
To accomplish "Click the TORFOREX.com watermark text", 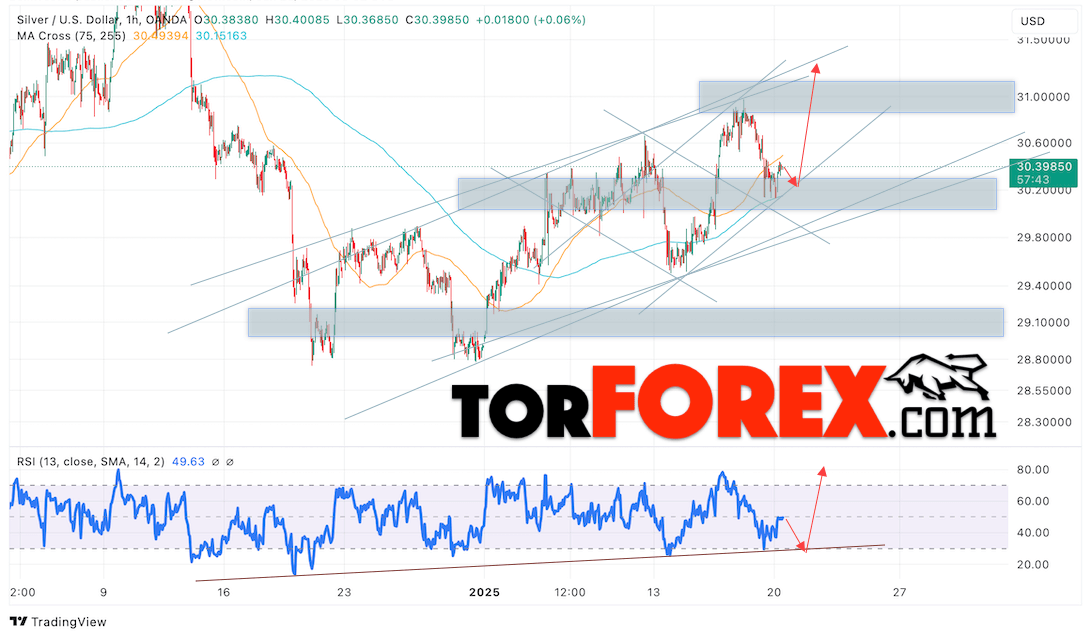I will 723,402.
